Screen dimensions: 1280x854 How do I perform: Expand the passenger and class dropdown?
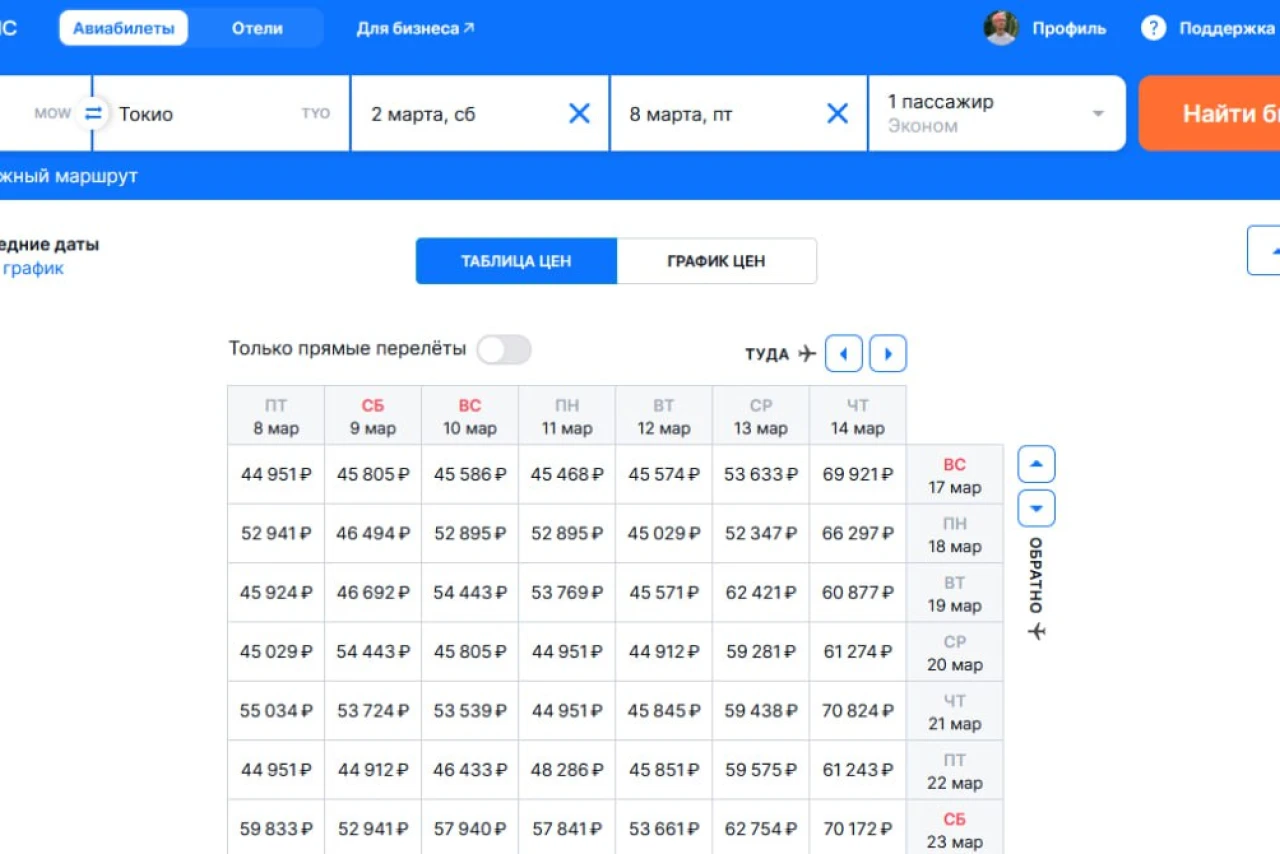pos(997,113)
